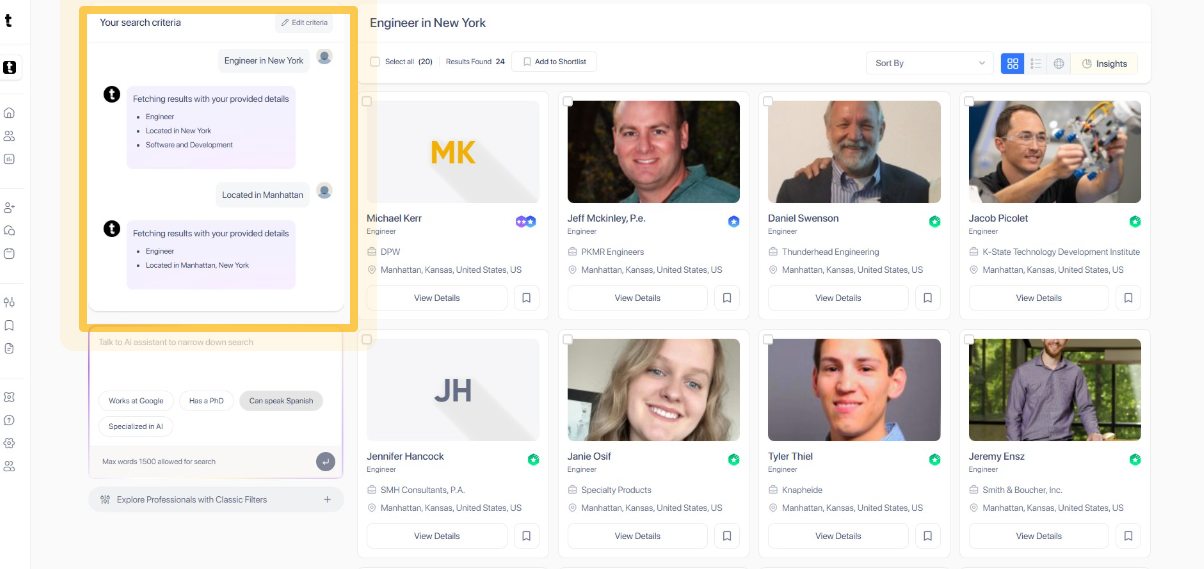The height and width of the screenshot is (569, 1204).
Task: Open the Insights tab
Action: (1105, 63)
